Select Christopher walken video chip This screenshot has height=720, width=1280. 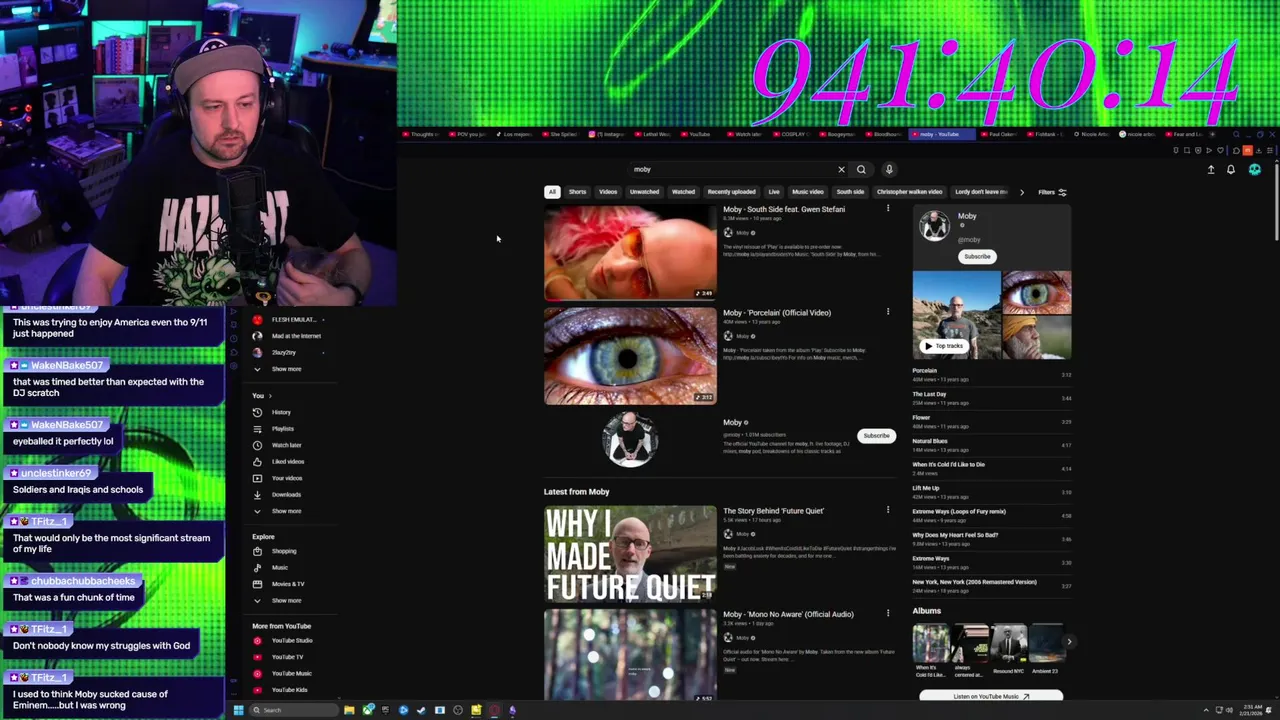(x=909, y=192)
